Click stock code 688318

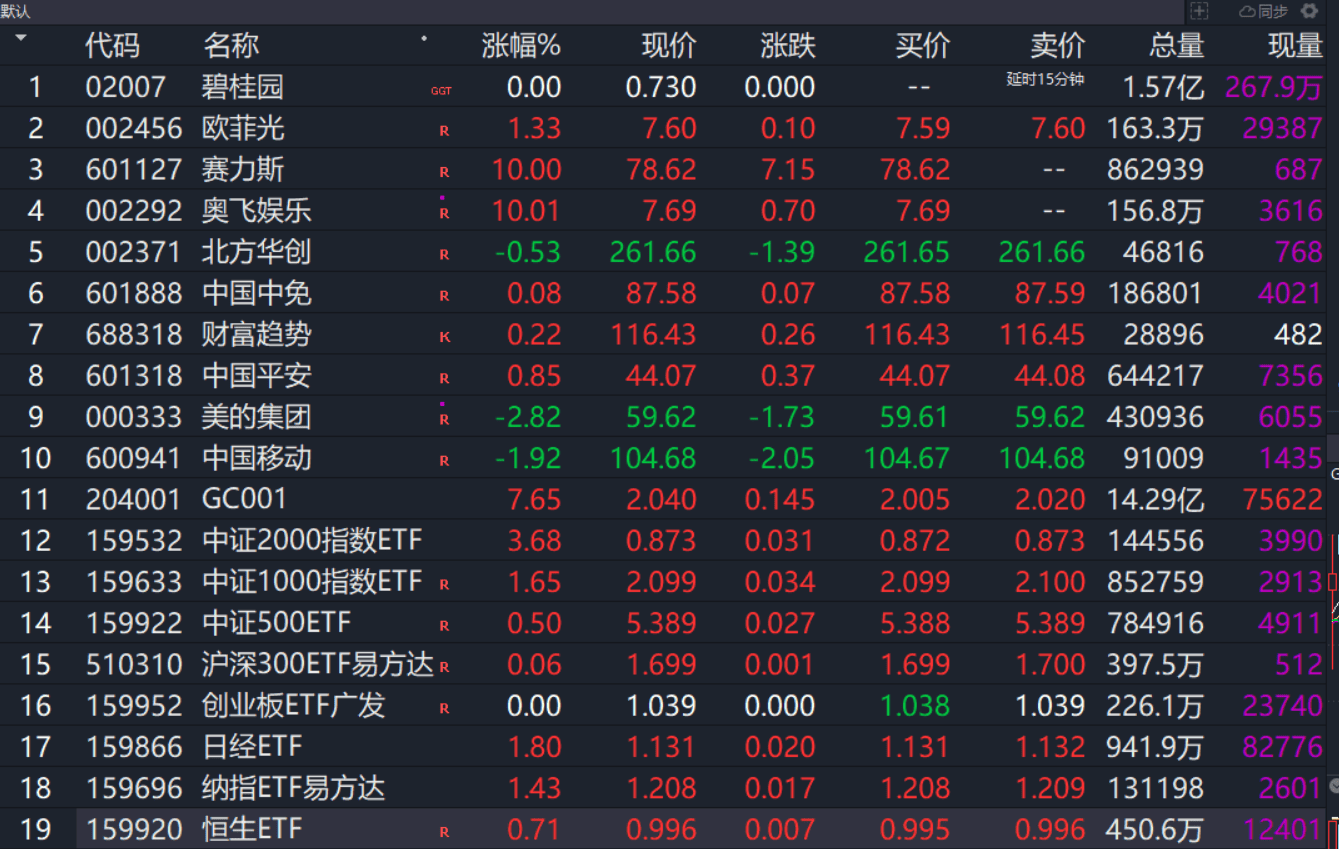click(x=134, y=334)
